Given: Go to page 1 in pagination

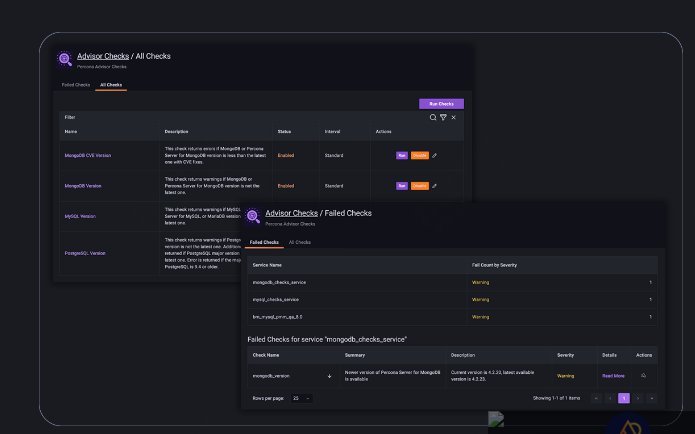Looking at the screenshot, I should (623, 398).
